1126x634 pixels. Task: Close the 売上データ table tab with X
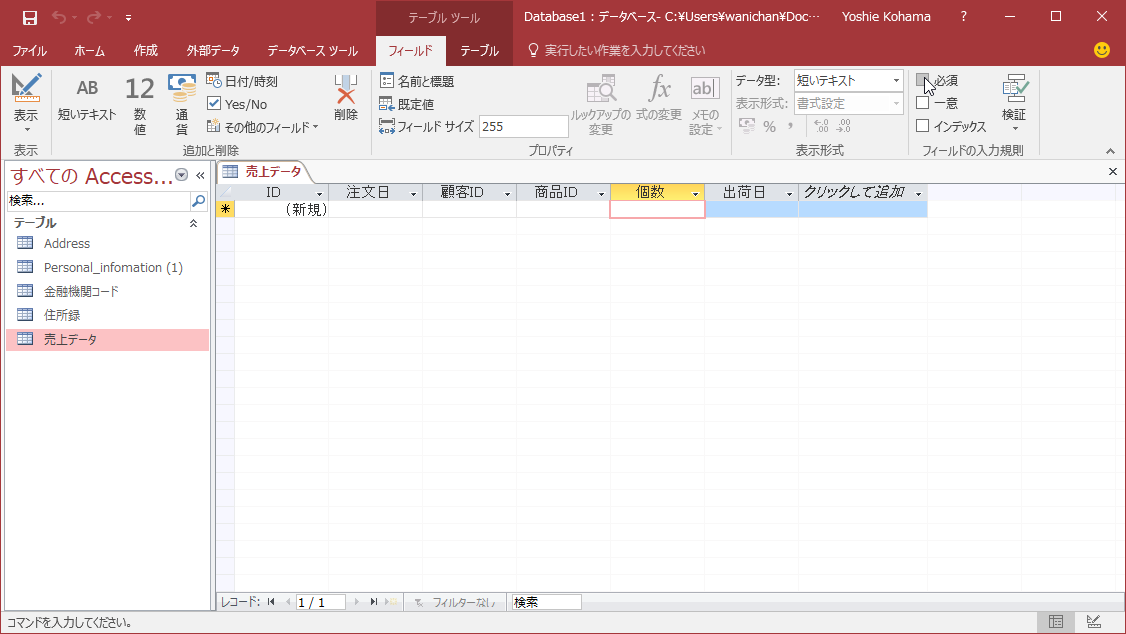(1112, 172)
